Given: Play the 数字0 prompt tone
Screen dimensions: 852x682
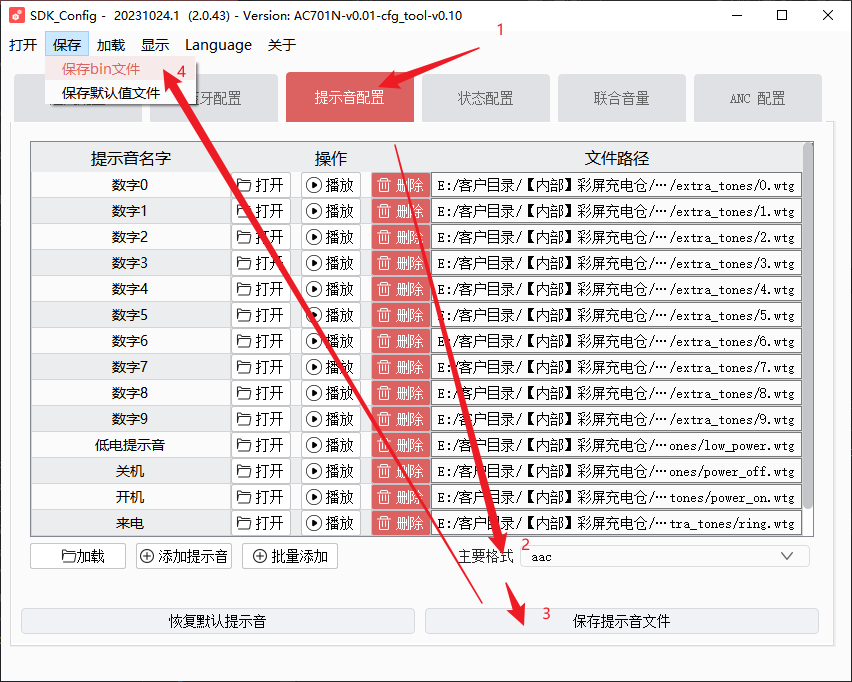Looking at the screenshot, I should click(331, 185).
